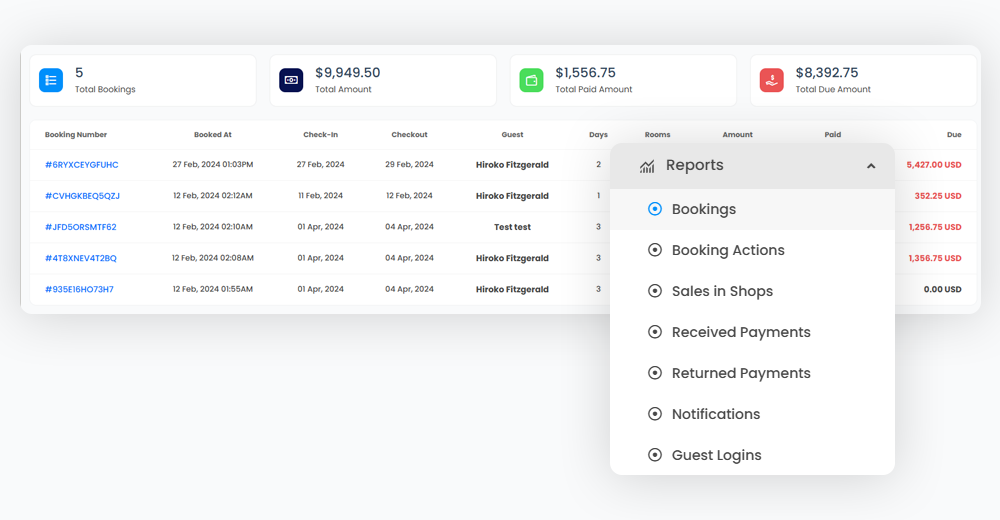Click the Total Paid Amount wallet icon
The width and height of the screenshot is (1000, 520).
531,80
